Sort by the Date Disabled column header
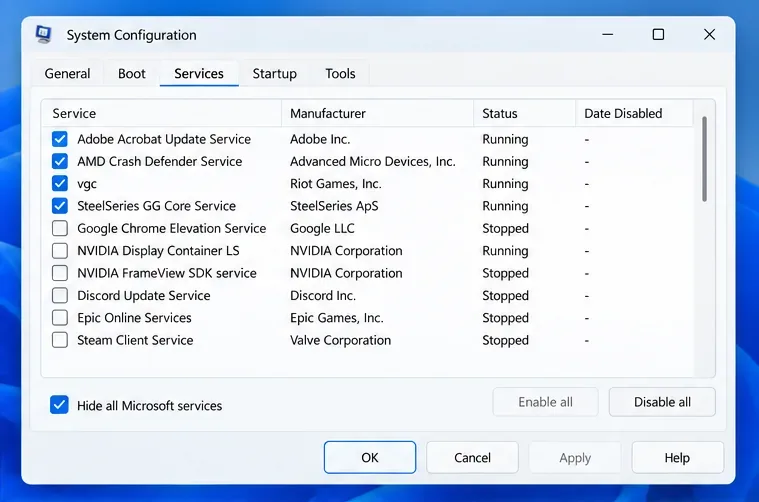The height and width of the screenshot is (502, 759). 635,113
